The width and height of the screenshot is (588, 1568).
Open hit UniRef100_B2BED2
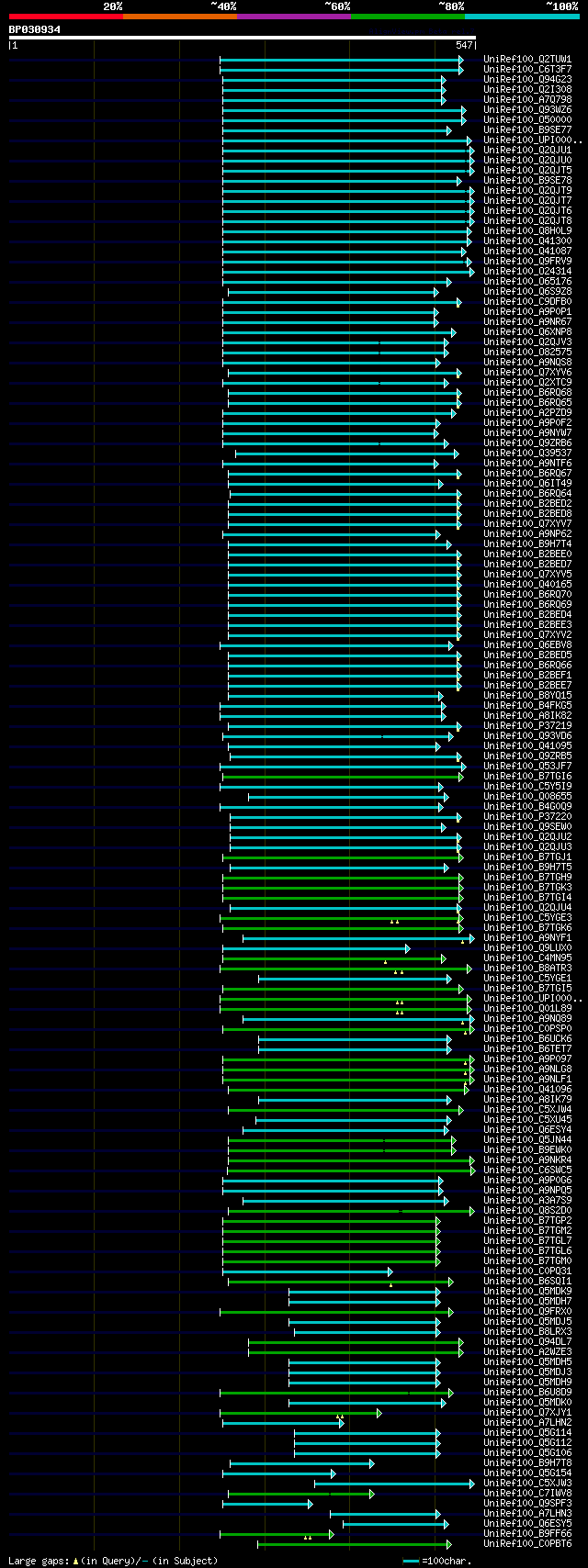tap(527, 504)
